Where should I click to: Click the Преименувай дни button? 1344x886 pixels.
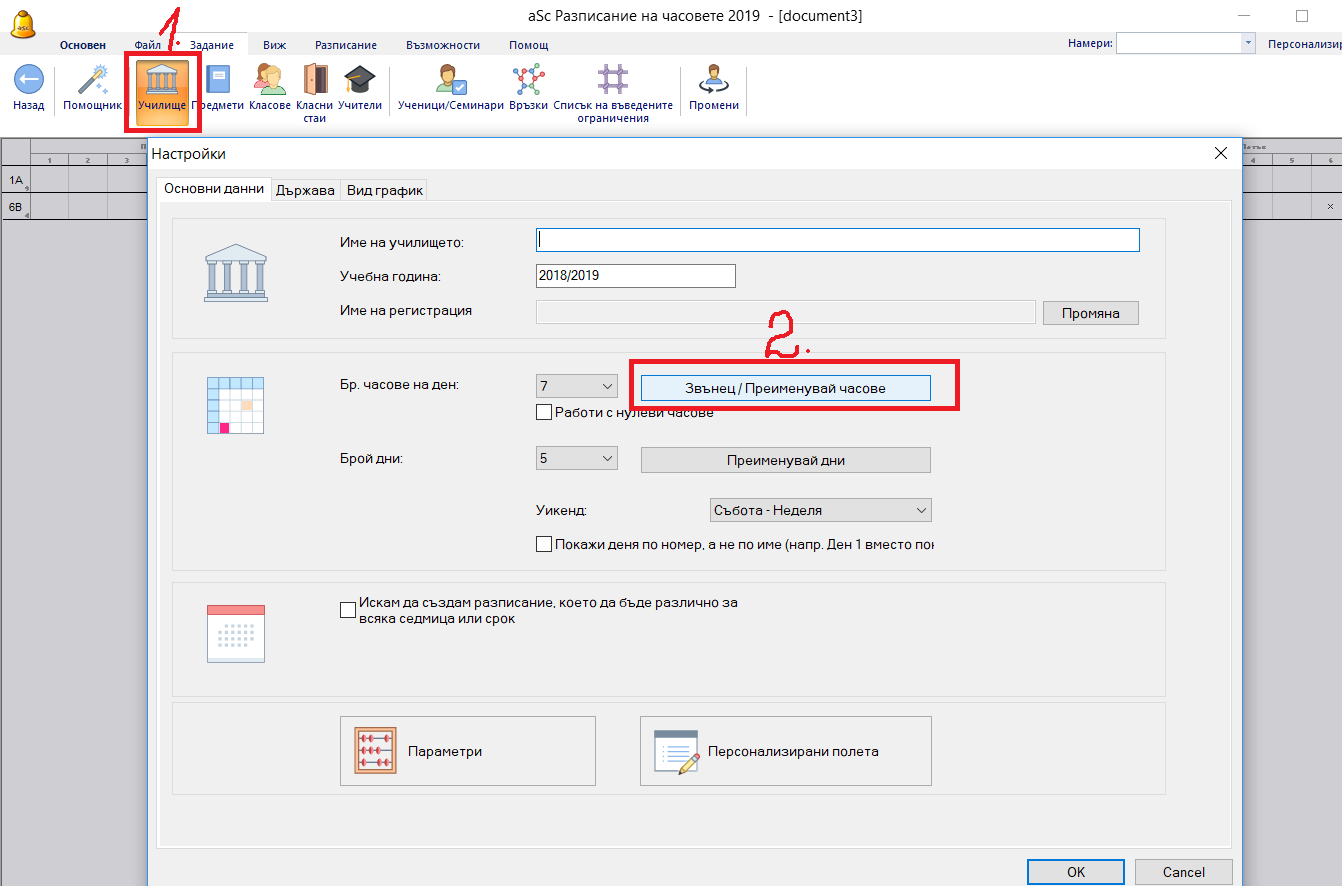pyautogui.click(x=785, y=460)
